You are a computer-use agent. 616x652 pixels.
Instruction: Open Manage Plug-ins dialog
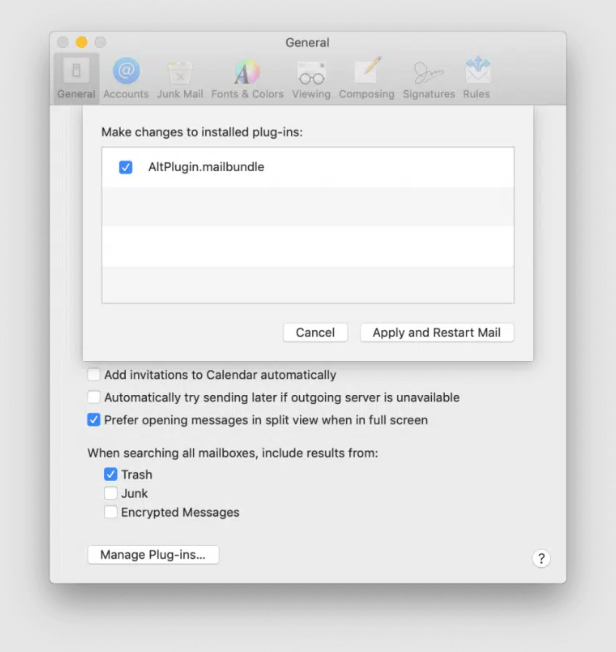point(153,555)
